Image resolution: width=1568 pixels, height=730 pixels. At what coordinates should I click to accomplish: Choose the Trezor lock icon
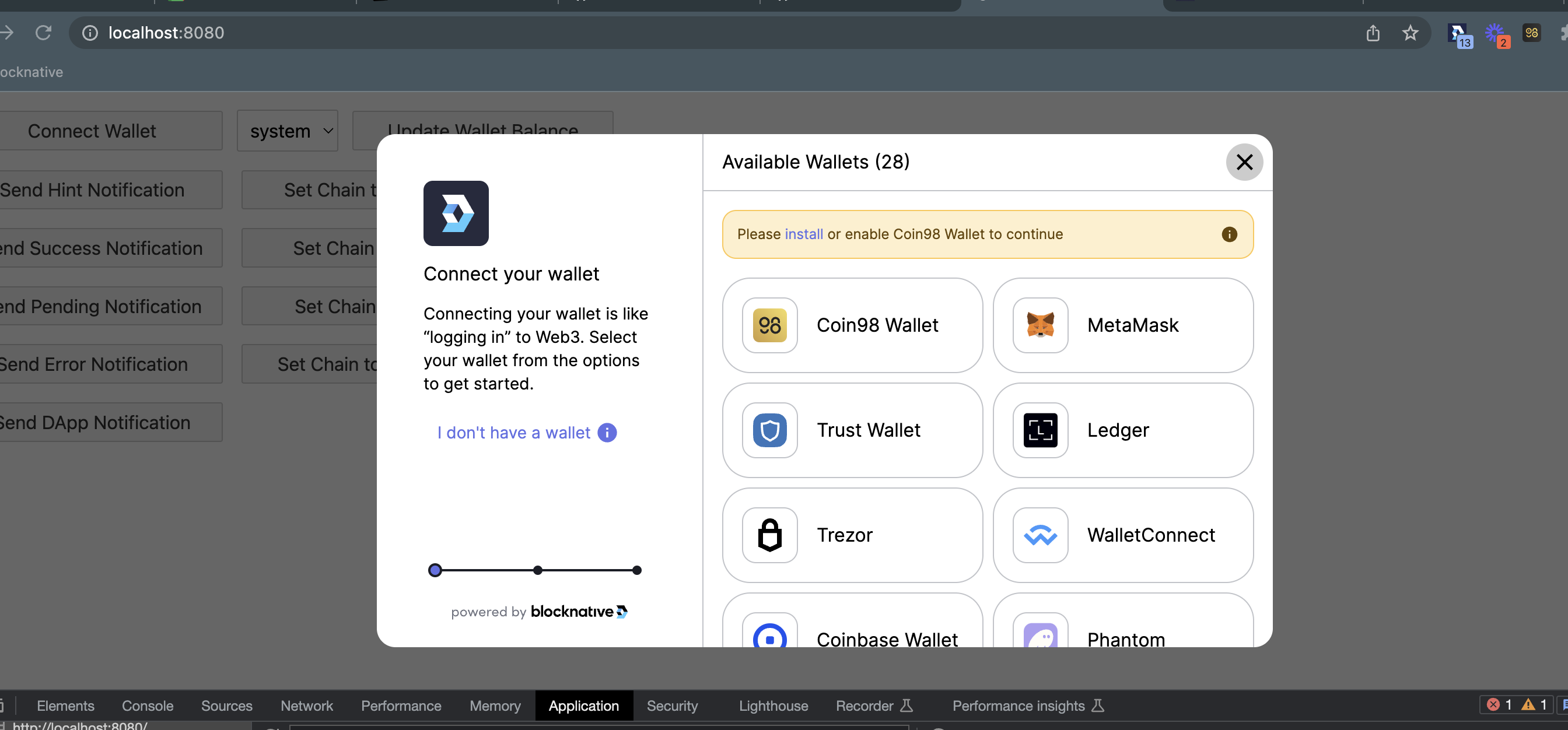click(x=769, y=535)
